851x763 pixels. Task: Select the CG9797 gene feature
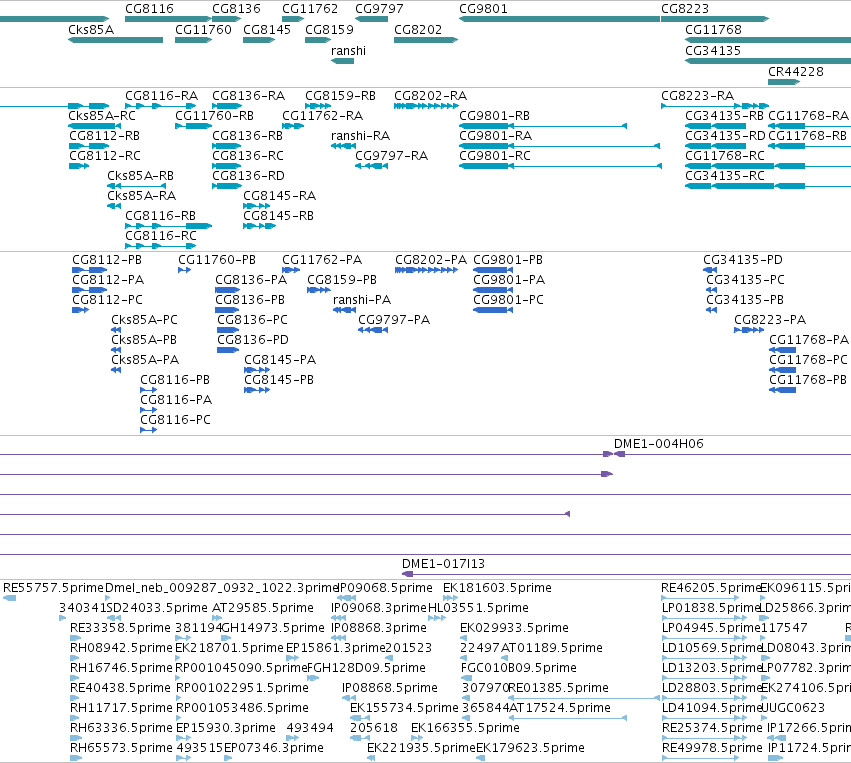(x=371, y=19)
